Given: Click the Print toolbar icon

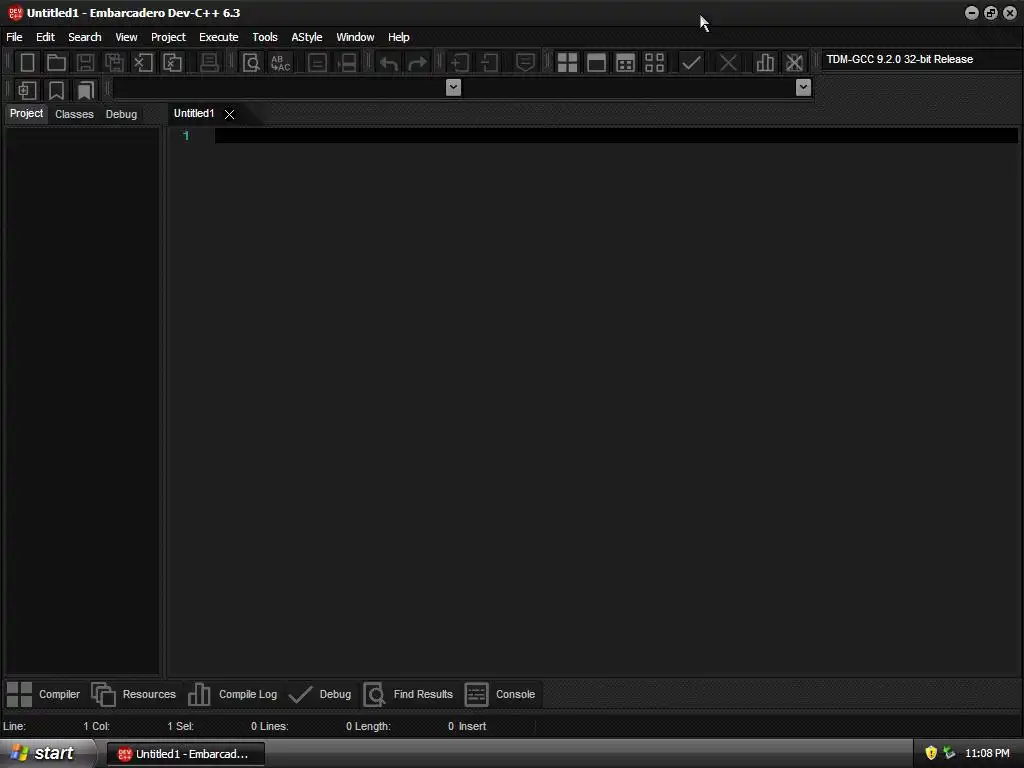Looking at the screenshot, I should pyautogui.click(x=209, y=63).
